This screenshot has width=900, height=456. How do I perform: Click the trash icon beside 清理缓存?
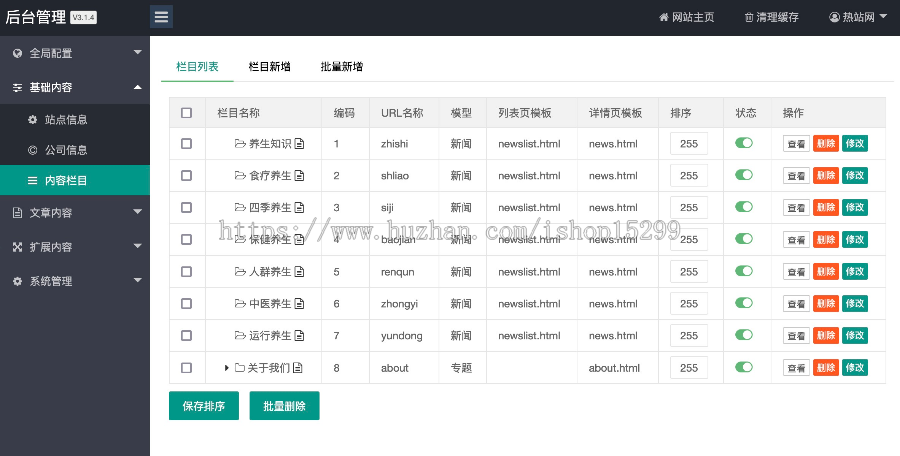tap(748, 17)
